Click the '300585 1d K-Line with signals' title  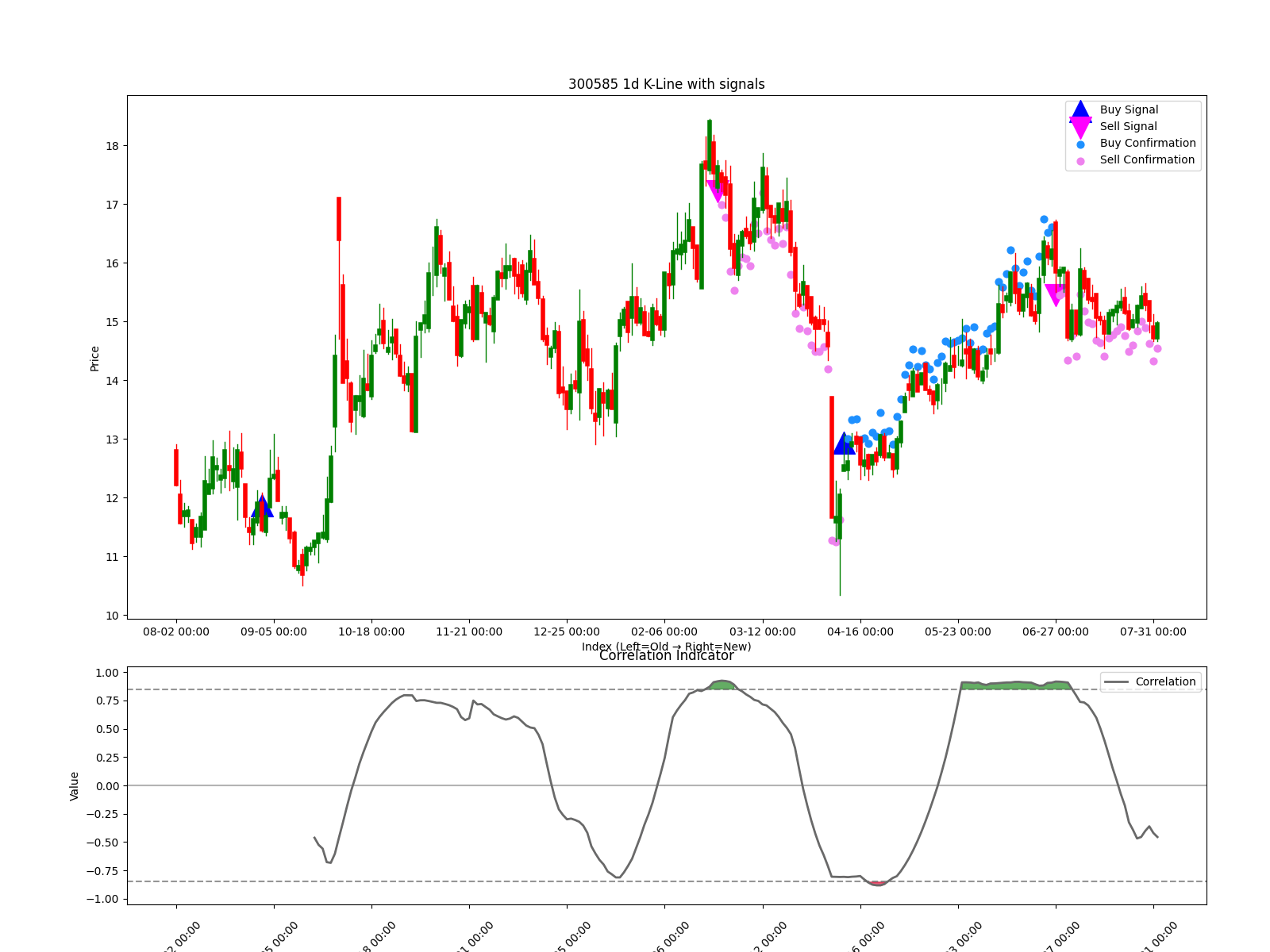pos(667,84)
